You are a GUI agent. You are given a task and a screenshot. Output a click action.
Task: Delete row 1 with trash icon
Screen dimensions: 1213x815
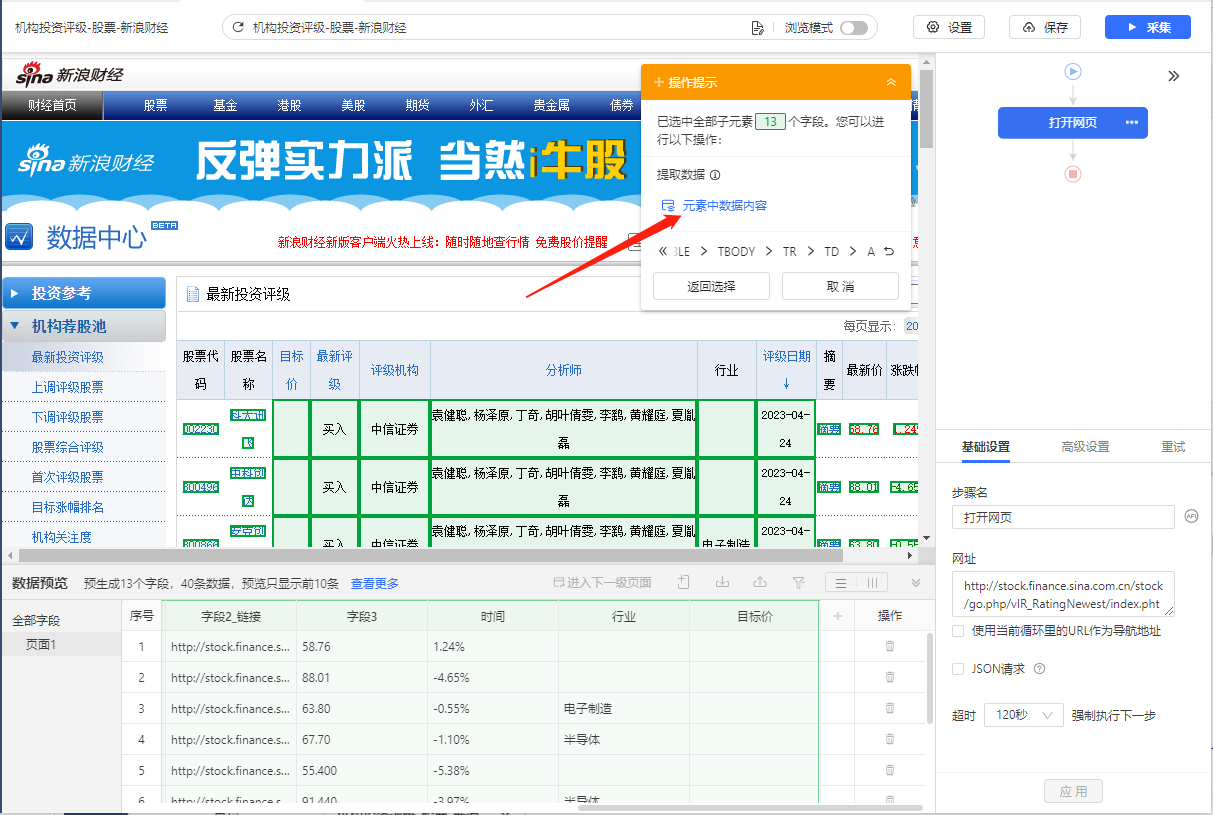tap(890, 647)
